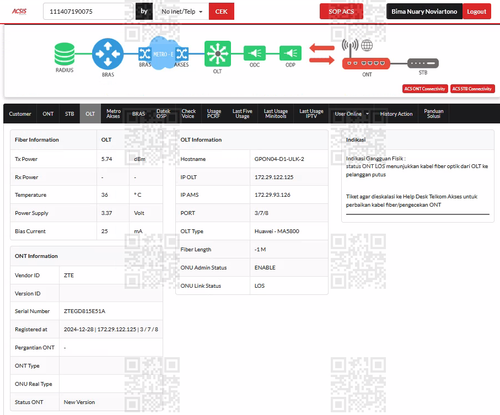Click serial number ZTEGD815E51A
The image size is (500, 415).
tap(84, 311)
